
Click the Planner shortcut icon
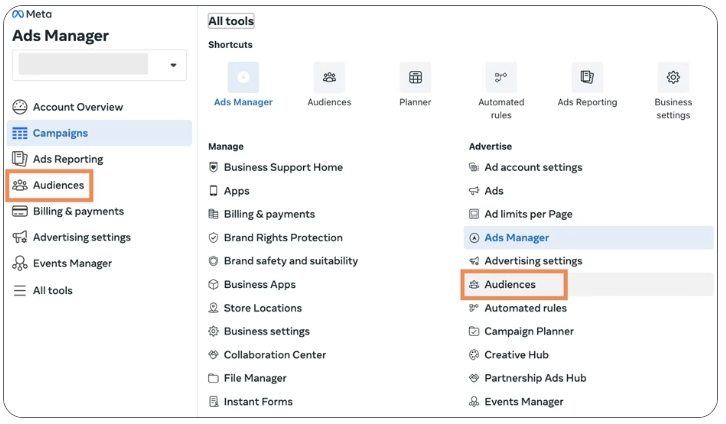(415, 77)
